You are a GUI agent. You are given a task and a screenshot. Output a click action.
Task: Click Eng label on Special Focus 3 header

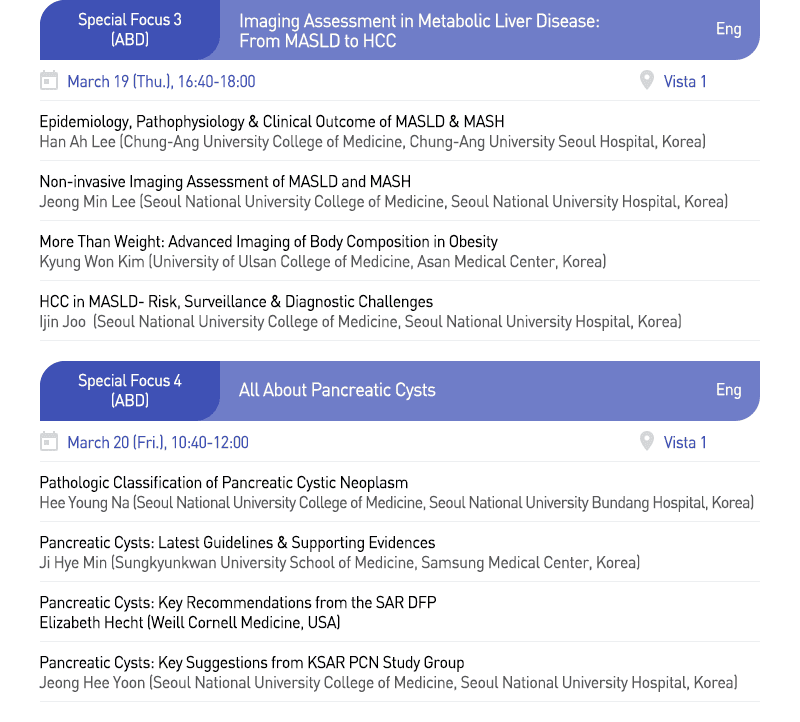coord(728,29)
